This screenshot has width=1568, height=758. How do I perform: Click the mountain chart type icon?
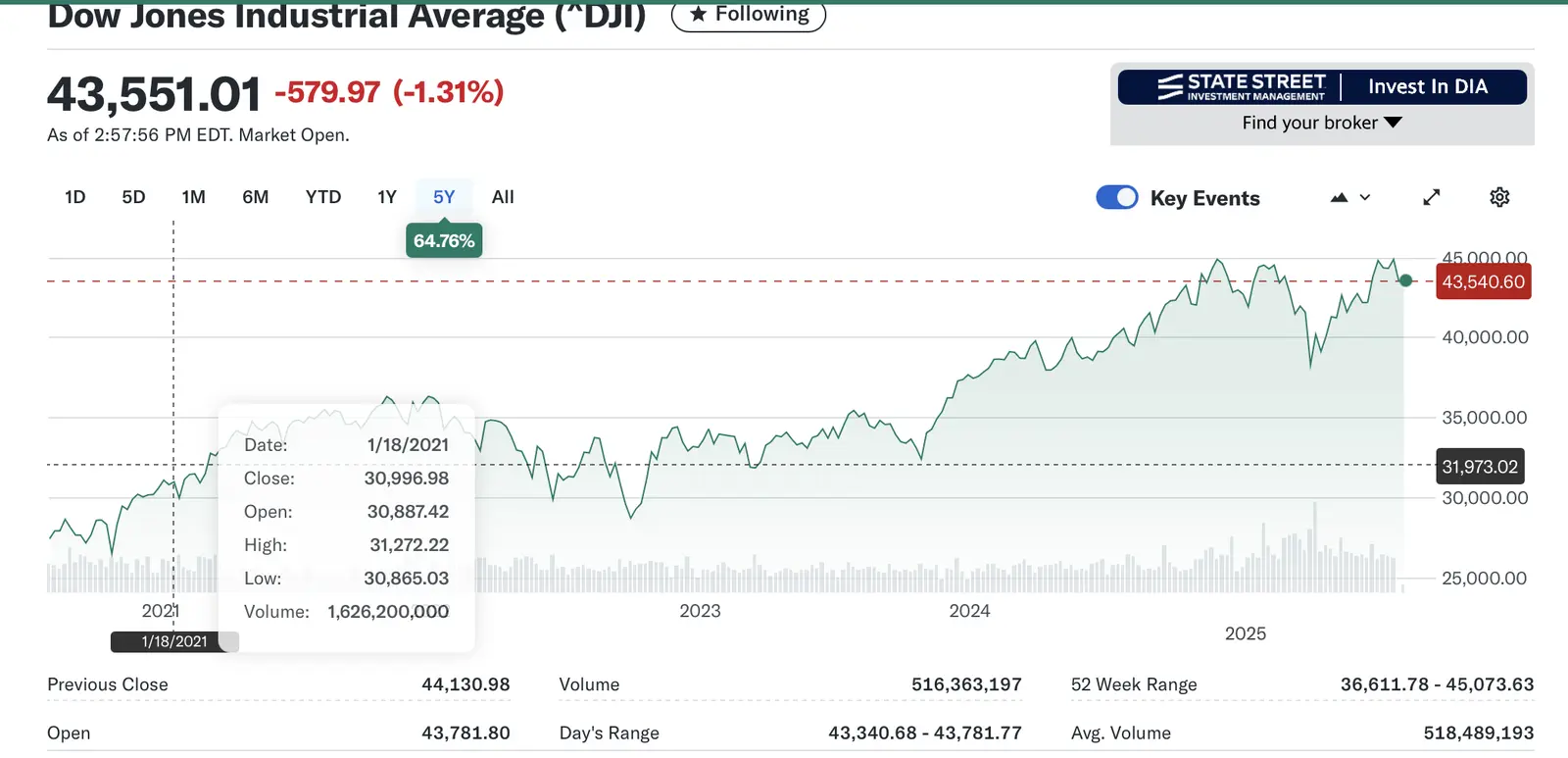[x=1339, y=198]
